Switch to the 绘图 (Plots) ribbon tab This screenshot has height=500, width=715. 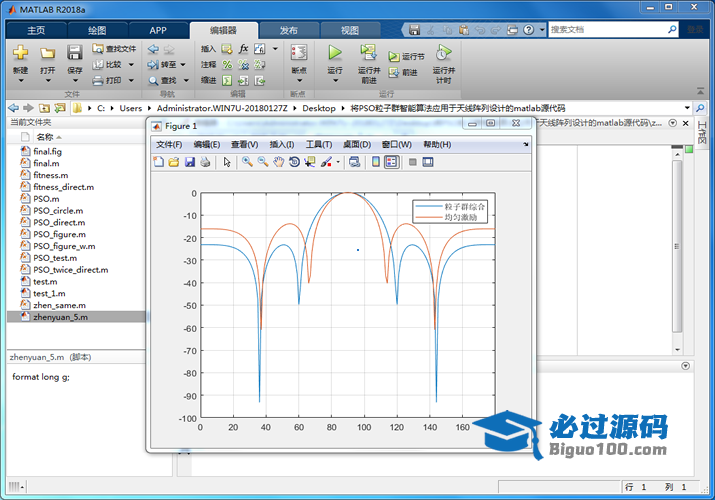click(98, 30)
